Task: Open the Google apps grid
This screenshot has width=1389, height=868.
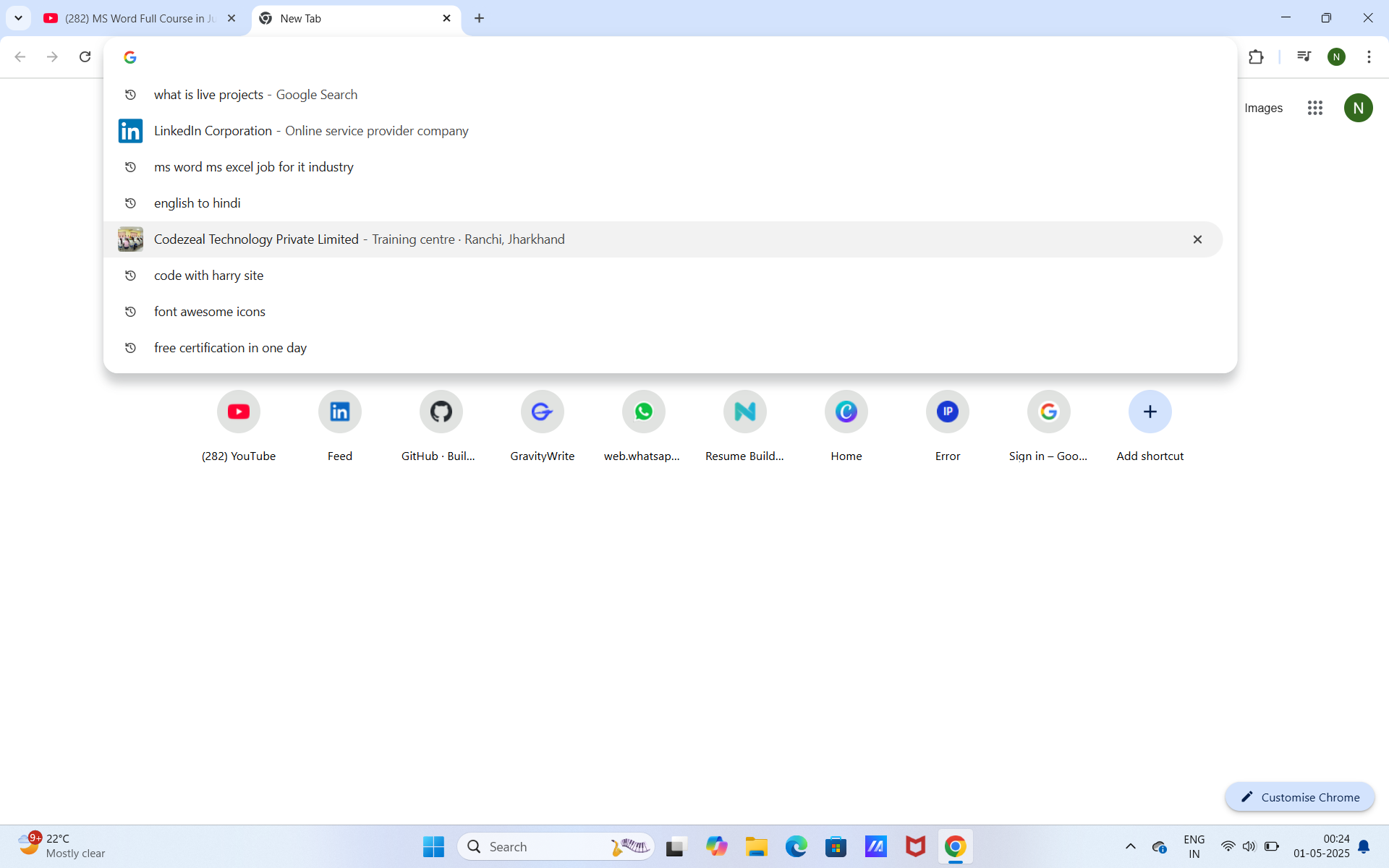Action: [x=1315, y=108]
